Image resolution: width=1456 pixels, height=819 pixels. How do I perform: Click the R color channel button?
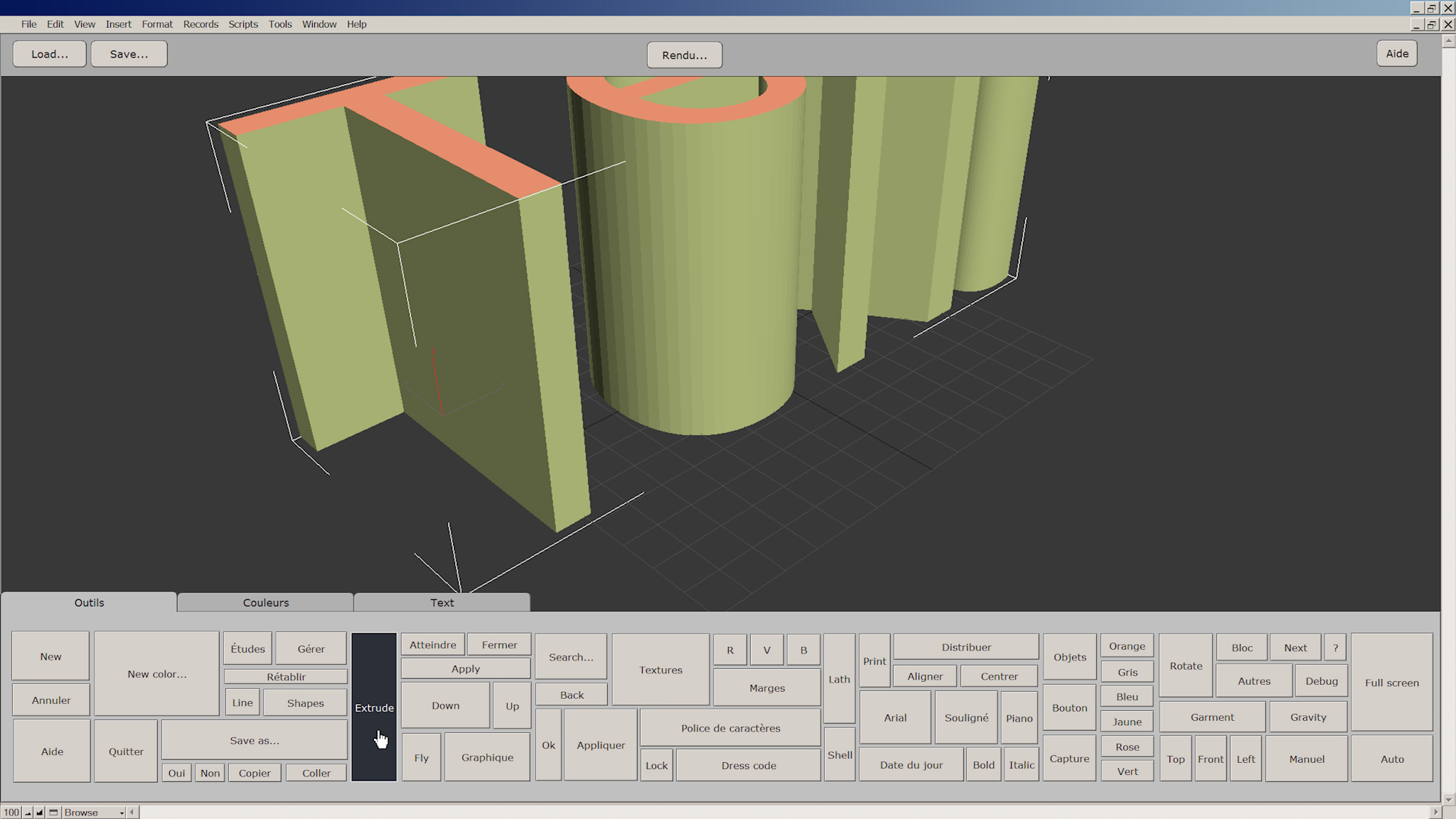point(730,650)
